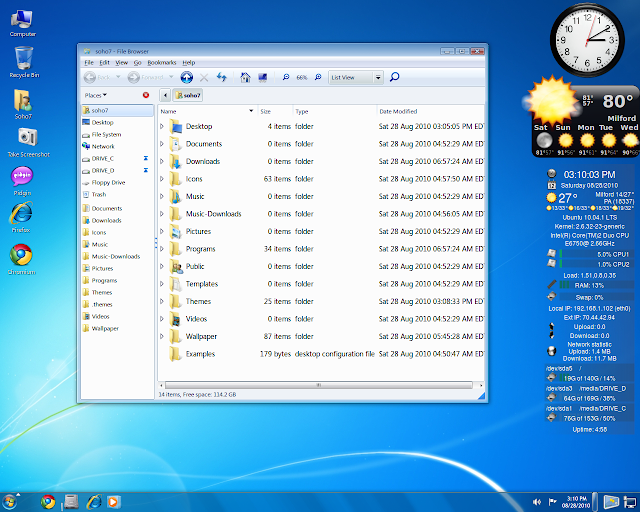Image resolution: width=640 pixels, height=512 pixels.
Task: Reload the current folder view
Action: point(222,77)
